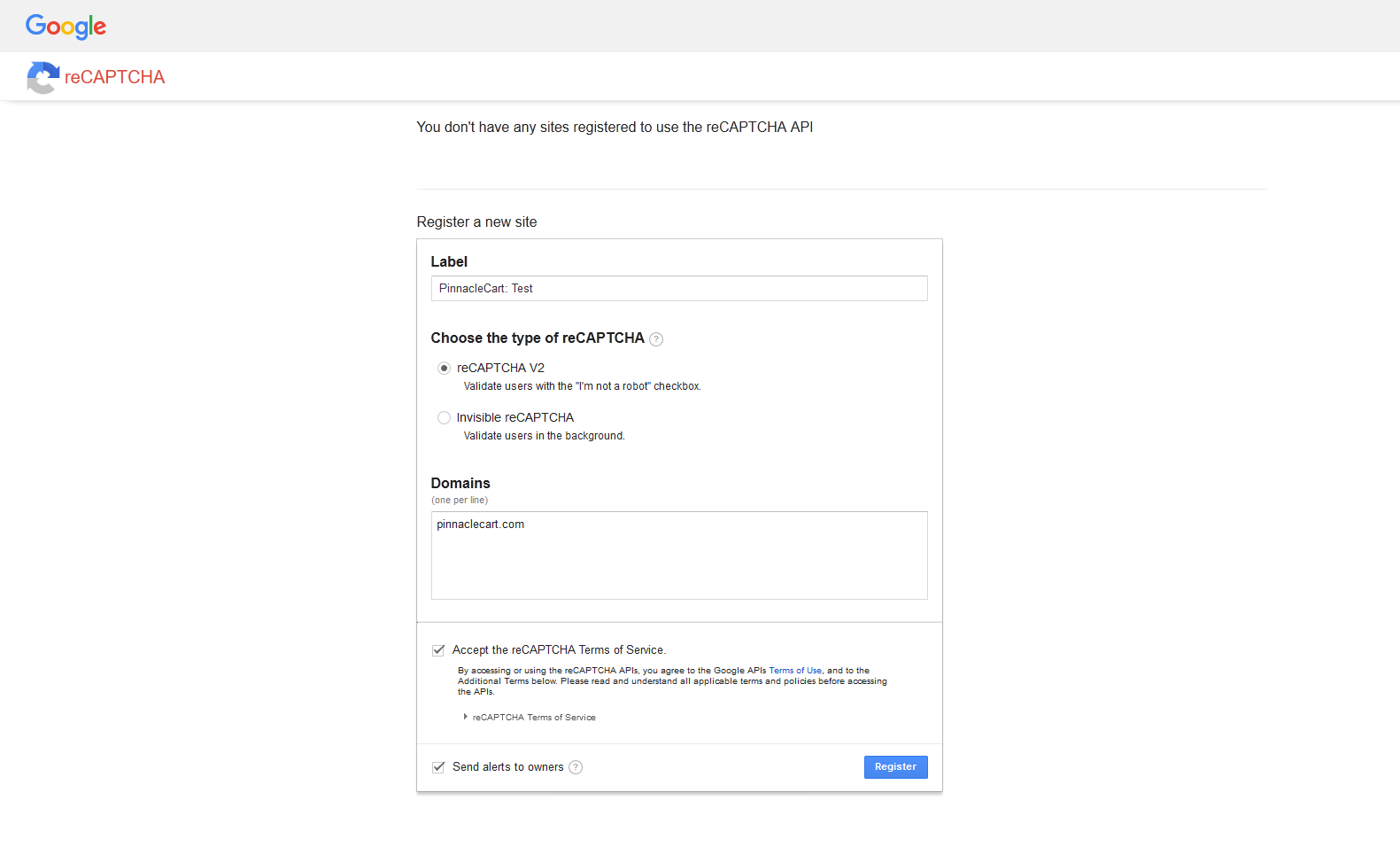Click the 'Validate users in the background.' text

[545, 436]
